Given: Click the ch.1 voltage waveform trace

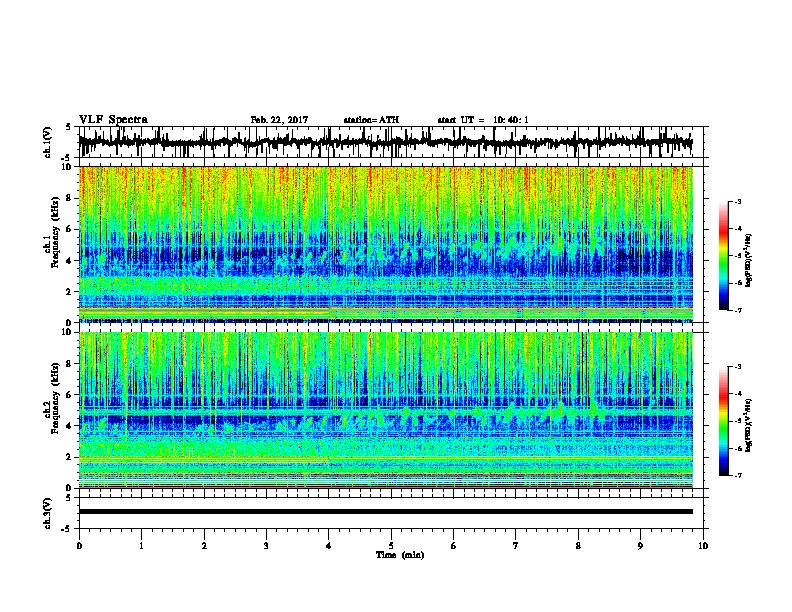Looking at the screenshot, I should (386, 142).
